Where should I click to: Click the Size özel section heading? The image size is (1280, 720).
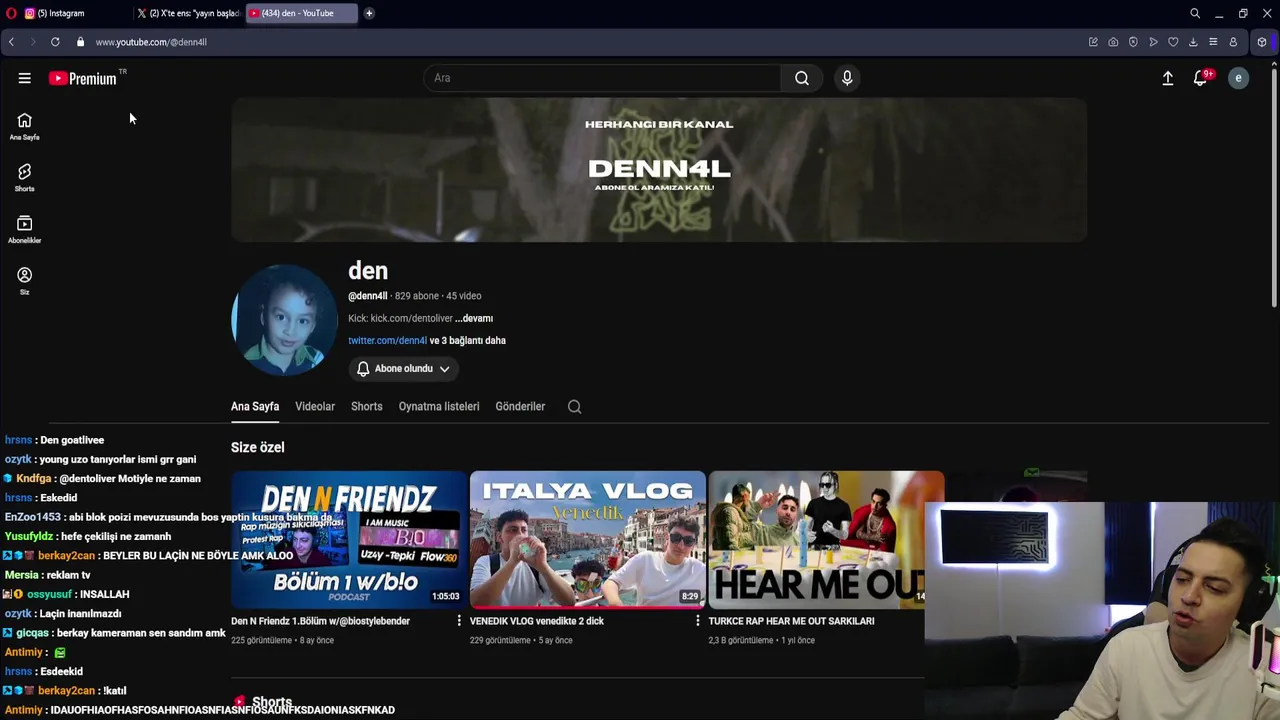coord(258,447)
